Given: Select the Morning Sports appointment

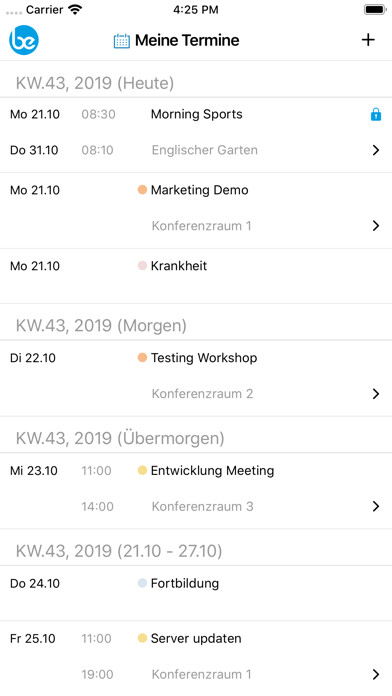Looking at the screenshot, I should (196, 135).
